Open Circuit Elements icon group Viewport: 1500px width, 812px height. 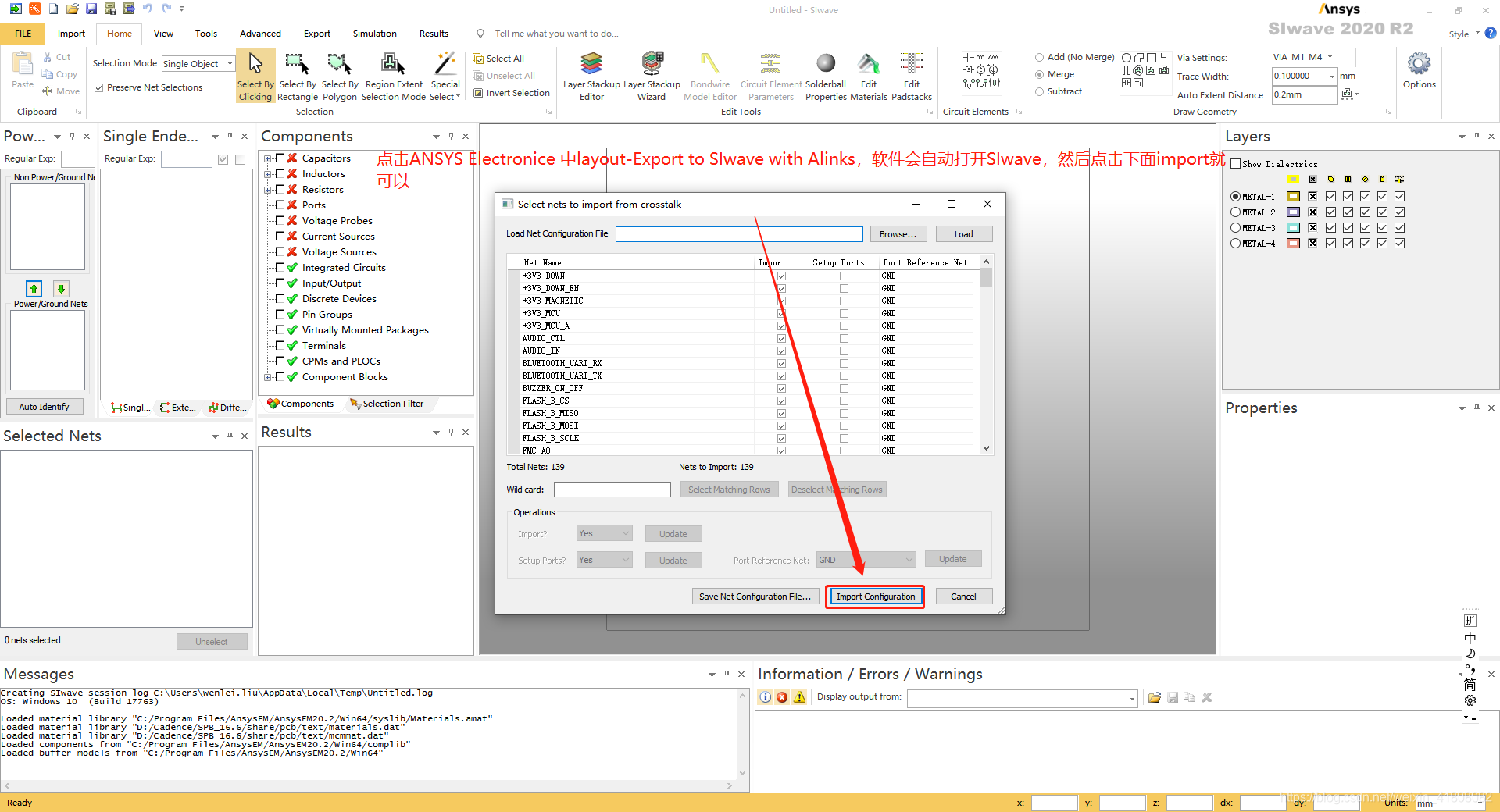click(981, 71)
